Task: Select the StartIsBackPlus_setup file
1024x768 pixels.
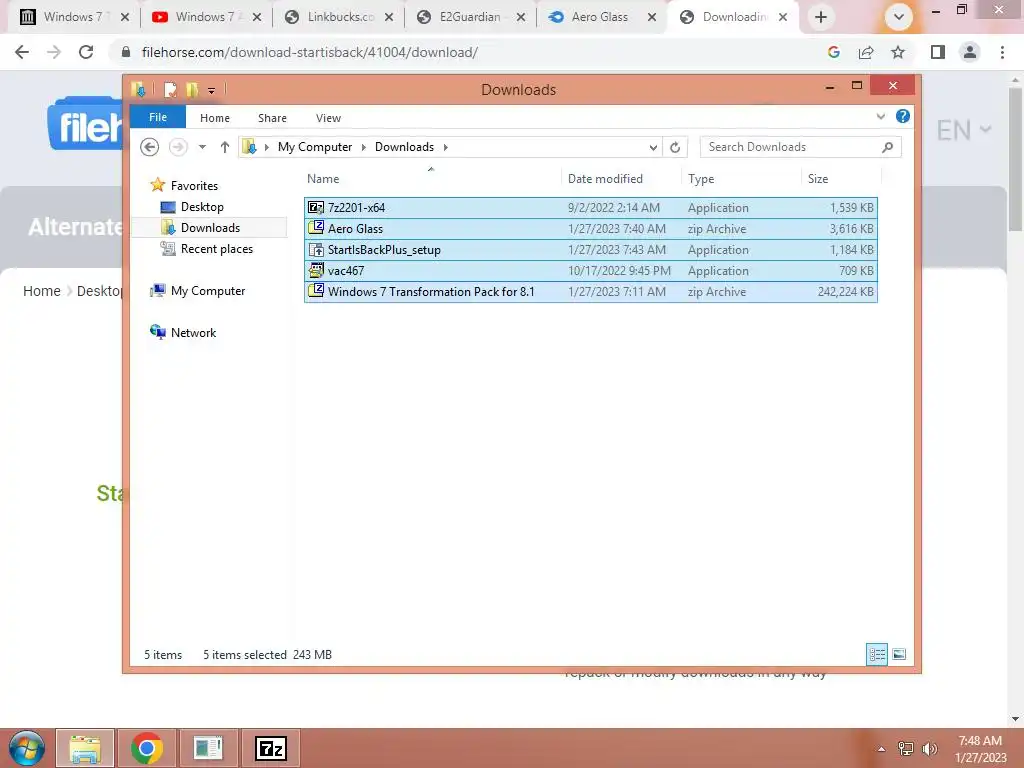Action: 590,249
